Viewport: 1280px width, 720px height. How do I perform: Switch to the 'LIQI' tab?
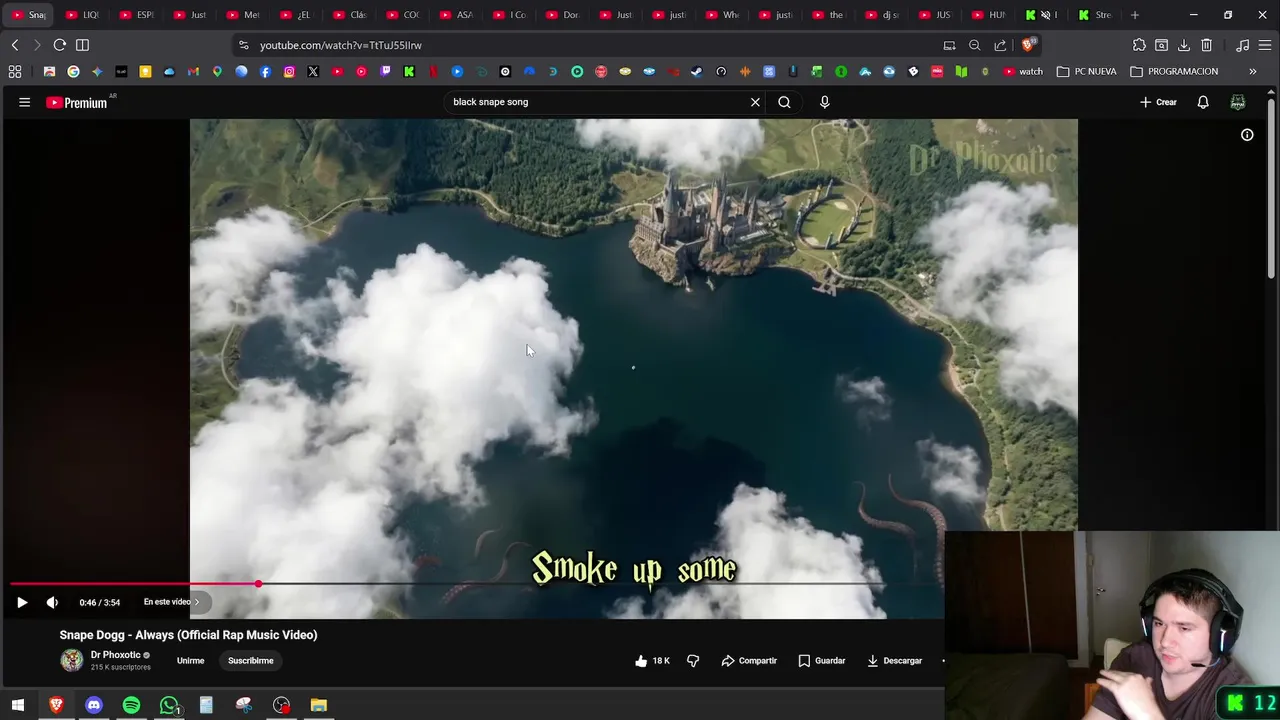pos(82,15)
